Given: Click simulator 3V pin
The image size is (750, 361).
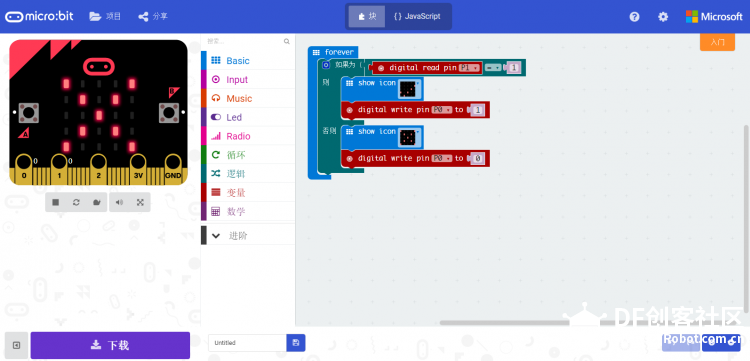Looking at the screenshot, I should [138, 170].
